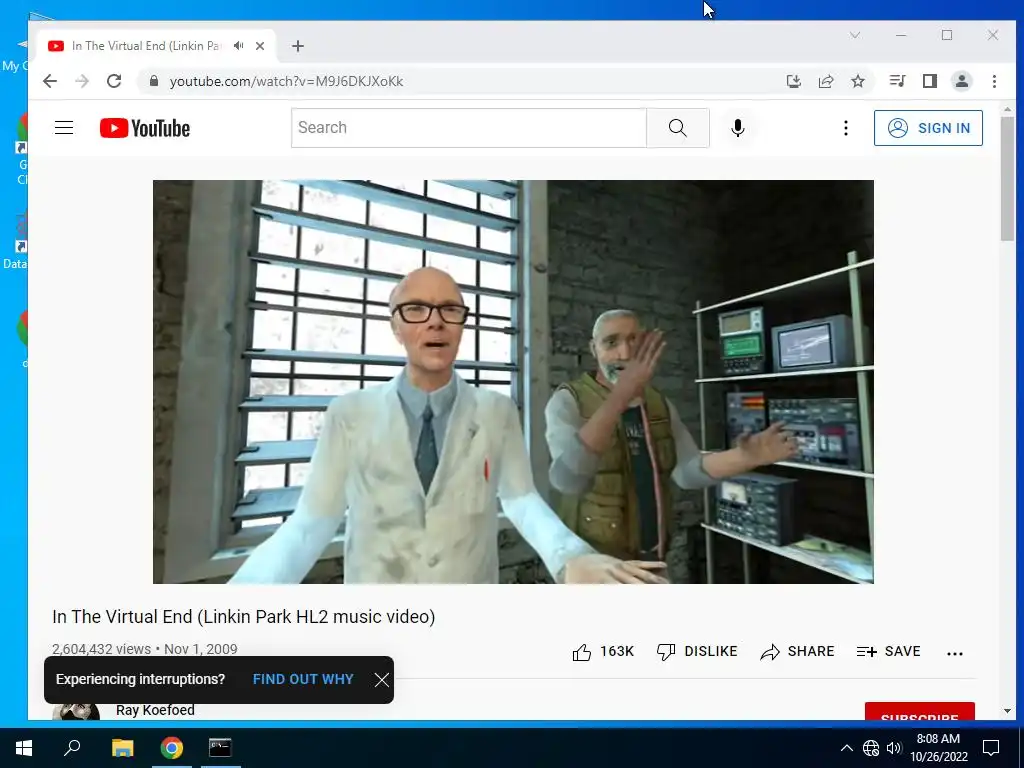Click video title In The Virtual End
1024x768 pixels.
click(244, 617)
